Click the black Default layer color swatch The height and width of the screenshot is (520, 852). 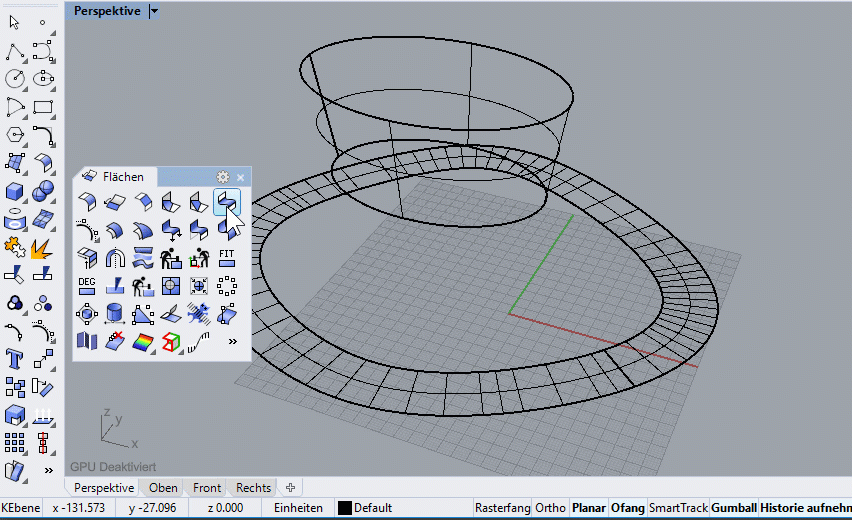[344, 508]
